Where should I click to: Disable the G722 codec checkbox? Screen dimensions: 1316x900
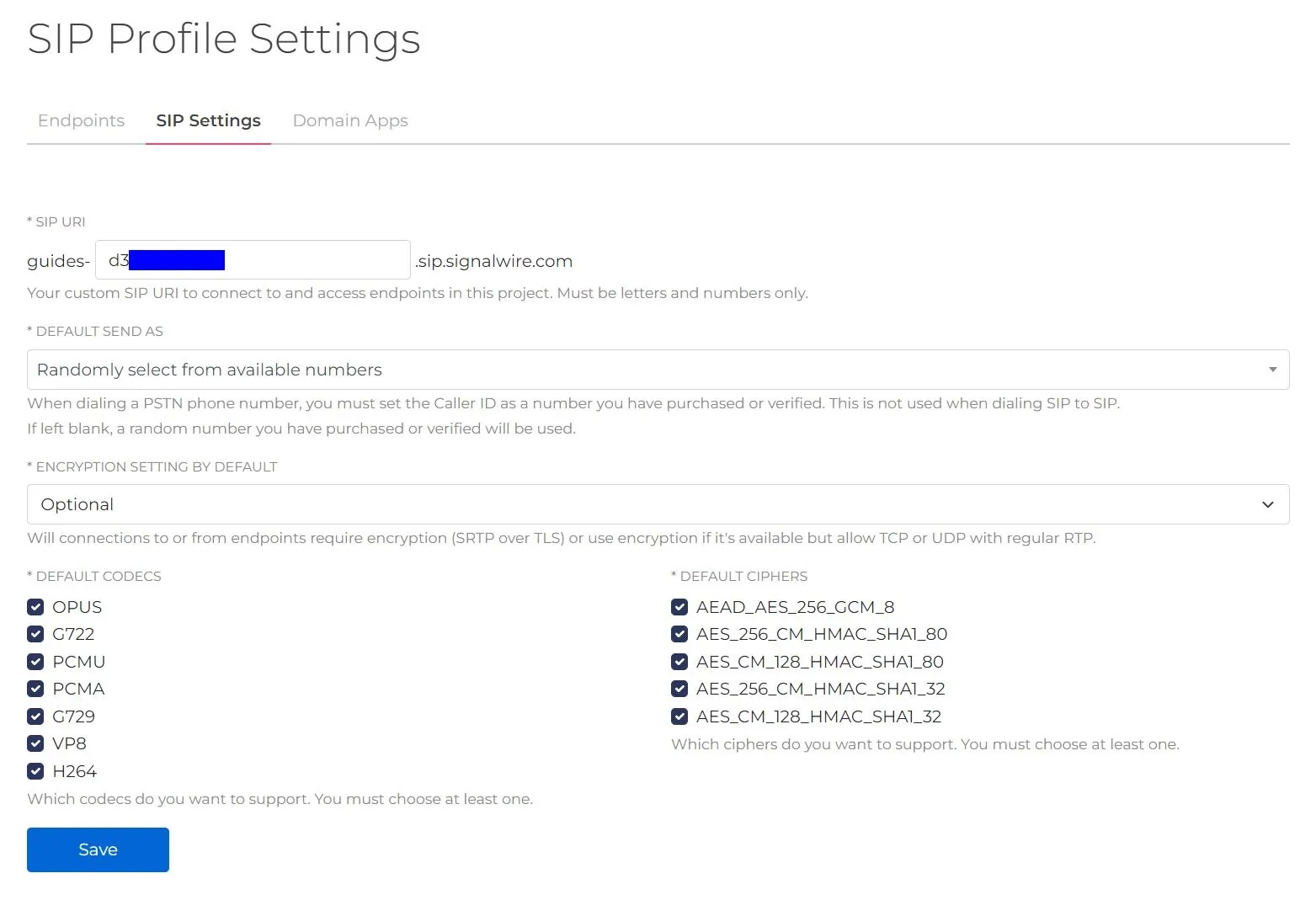tap(35, 634)
